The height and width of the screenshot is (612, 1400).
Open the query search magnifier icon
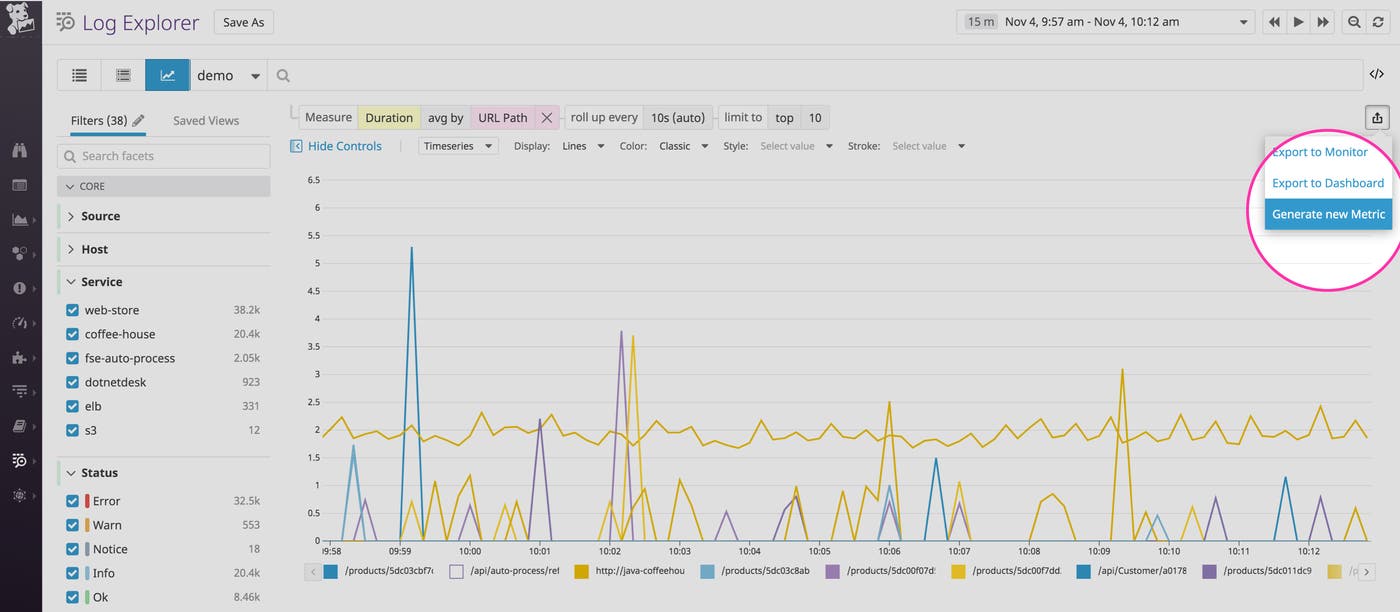tap(283, 74)
